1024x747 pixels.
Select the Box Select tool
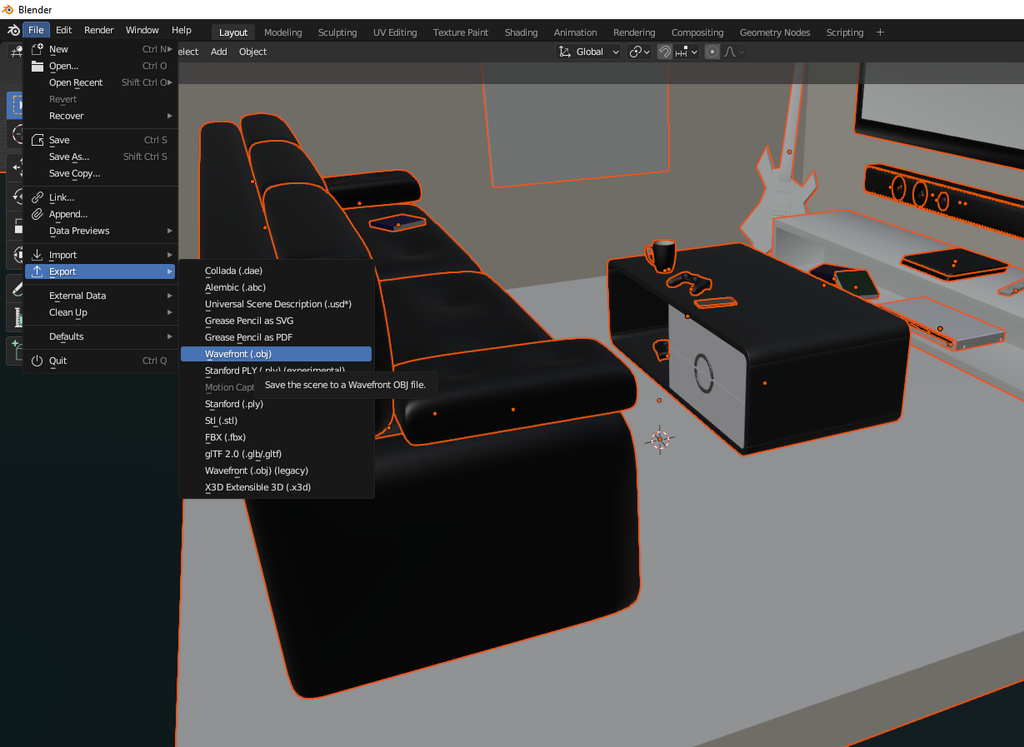(x=15, y=104)
